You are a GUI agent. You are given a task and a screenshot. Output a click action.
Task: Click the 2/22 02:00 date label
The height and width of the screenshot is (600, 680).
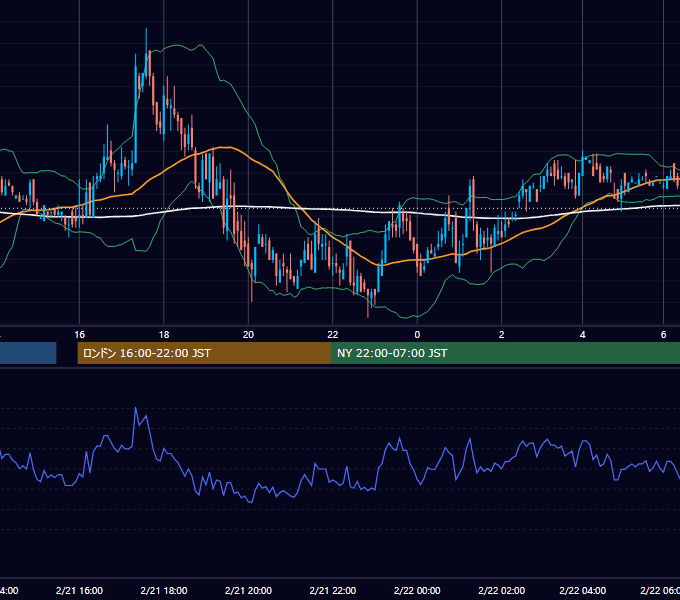pyautogui.click(x=502, y=591)
